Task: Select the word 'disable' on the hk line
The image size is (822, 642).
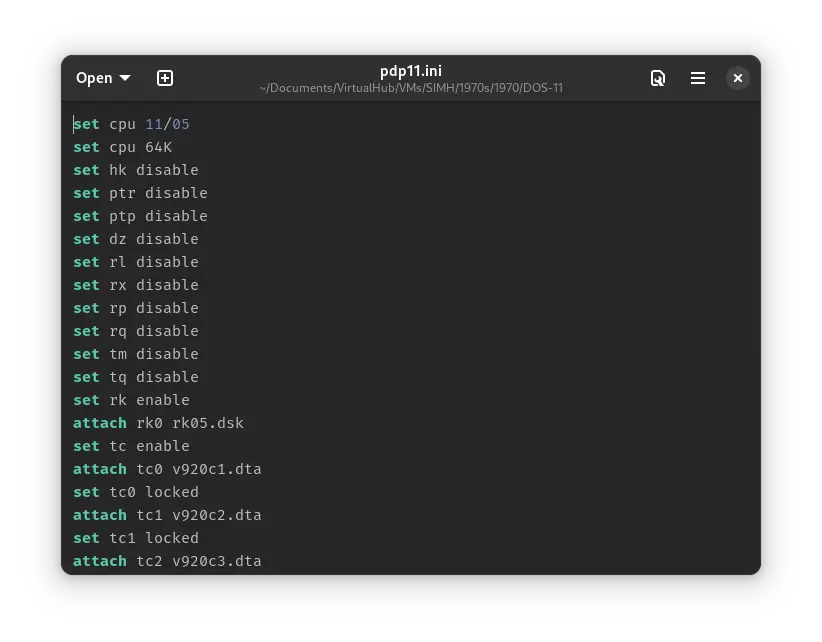Action: tap(167, 170)
